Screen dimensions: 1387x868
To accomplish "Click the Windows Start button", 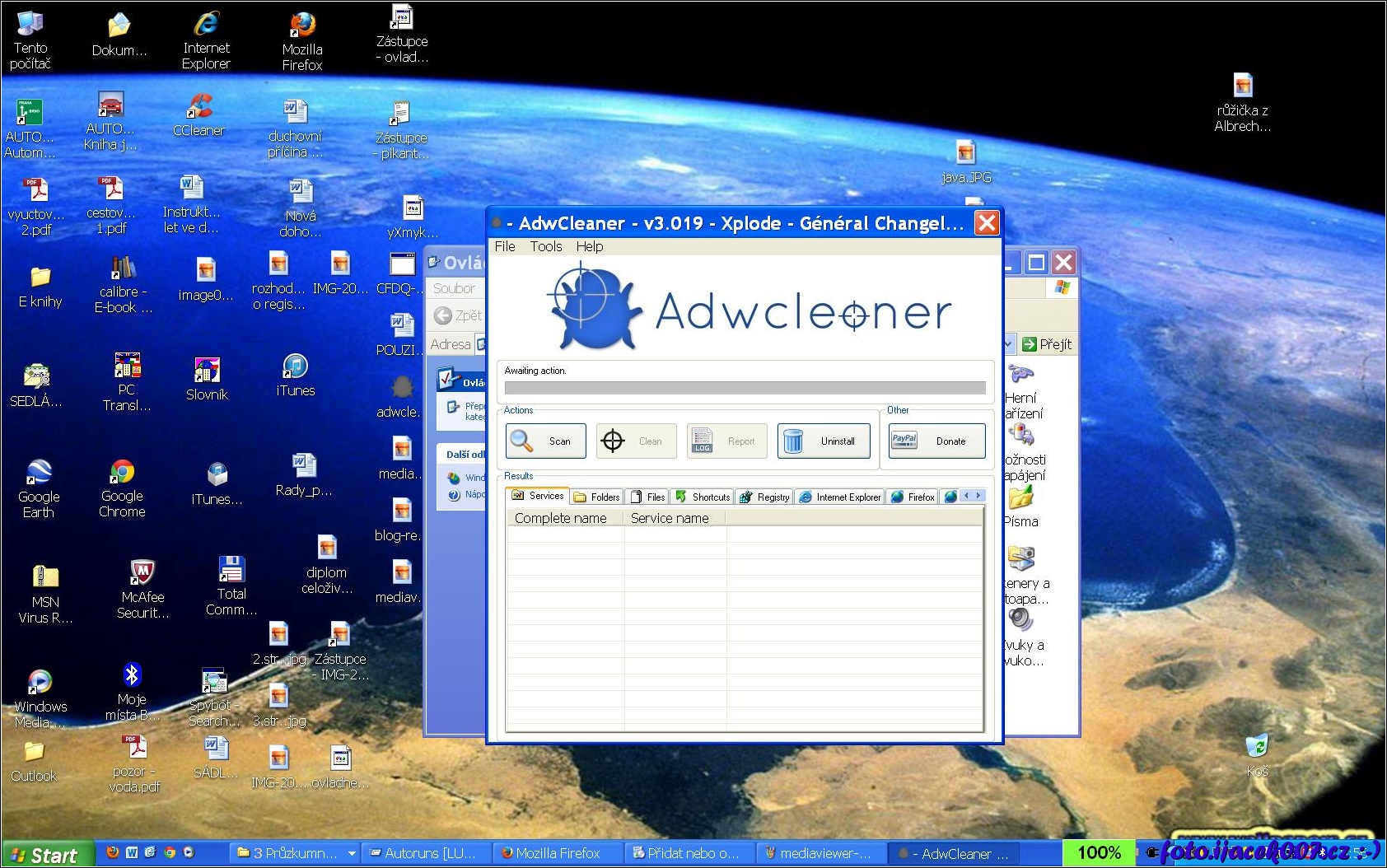I will pos(45,855).
